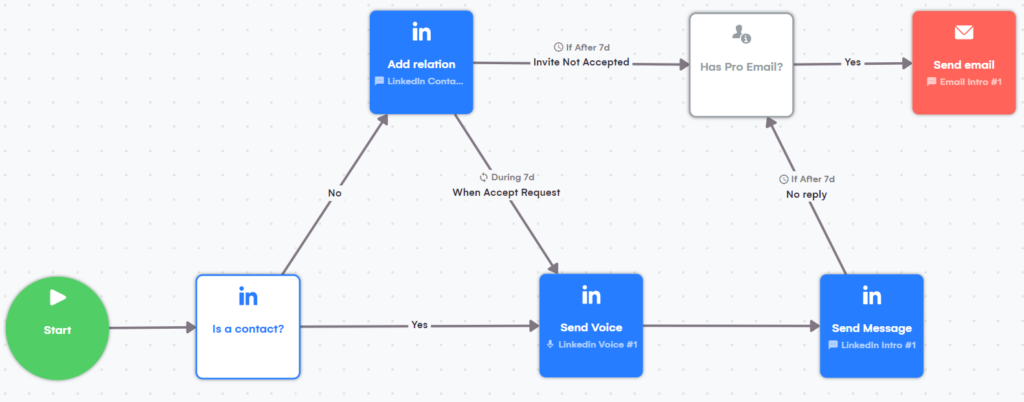Click the refresh icon beside During 7d
The image size is (1024, 402).
coord(484,177)
